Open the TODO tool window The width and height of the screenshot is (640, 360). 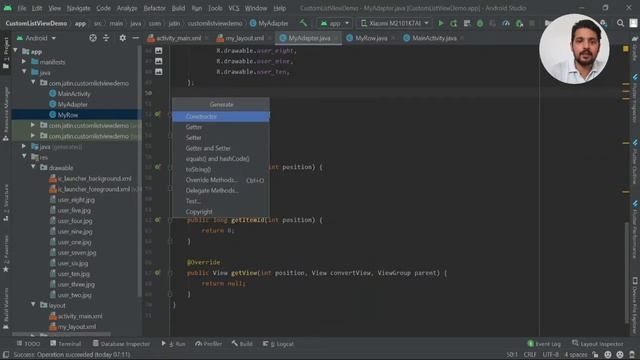[x=28, y=344]
